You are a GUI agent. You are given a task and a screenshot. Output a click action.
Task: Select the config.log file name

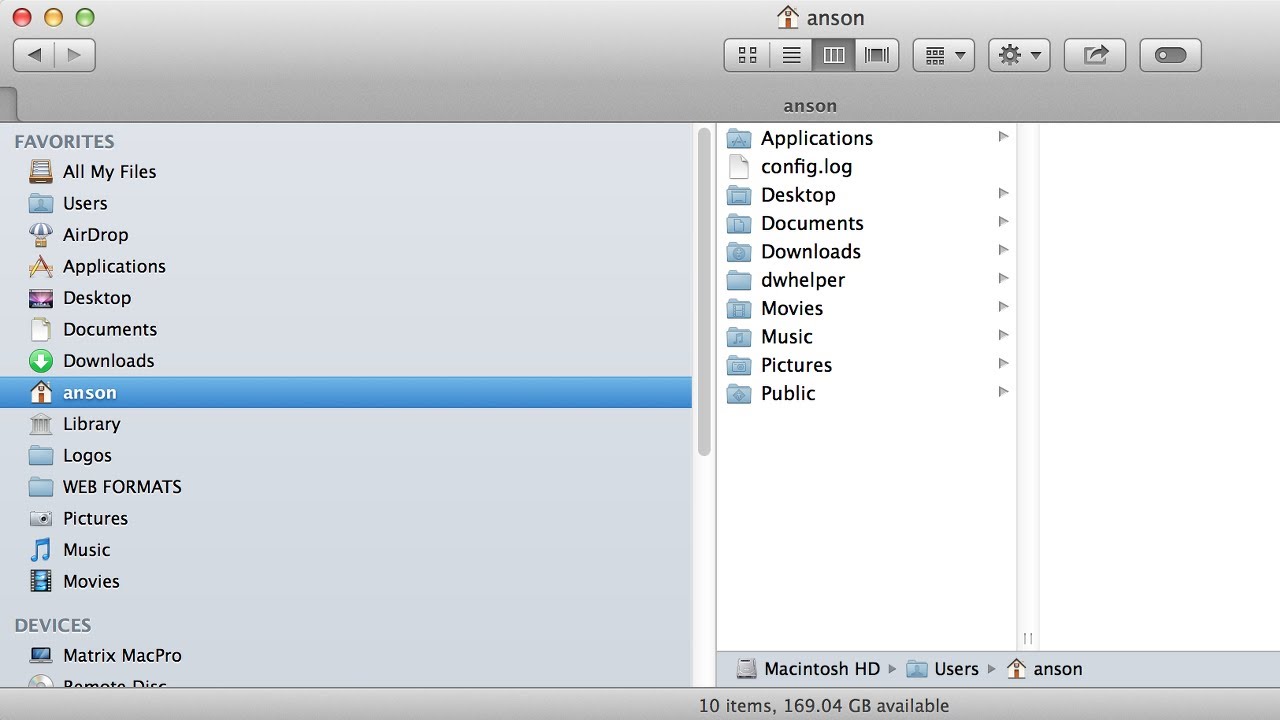tap(807, 166)
